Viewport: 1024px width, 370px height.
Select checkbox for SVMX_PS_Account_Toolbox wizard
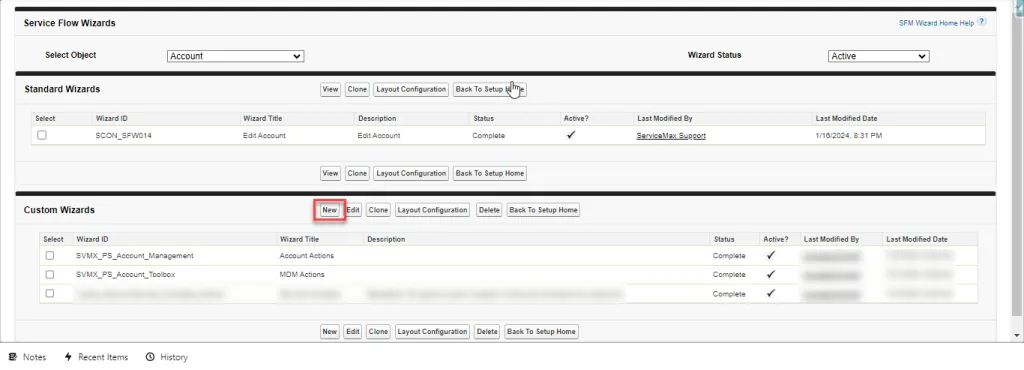tap(50, 275)
